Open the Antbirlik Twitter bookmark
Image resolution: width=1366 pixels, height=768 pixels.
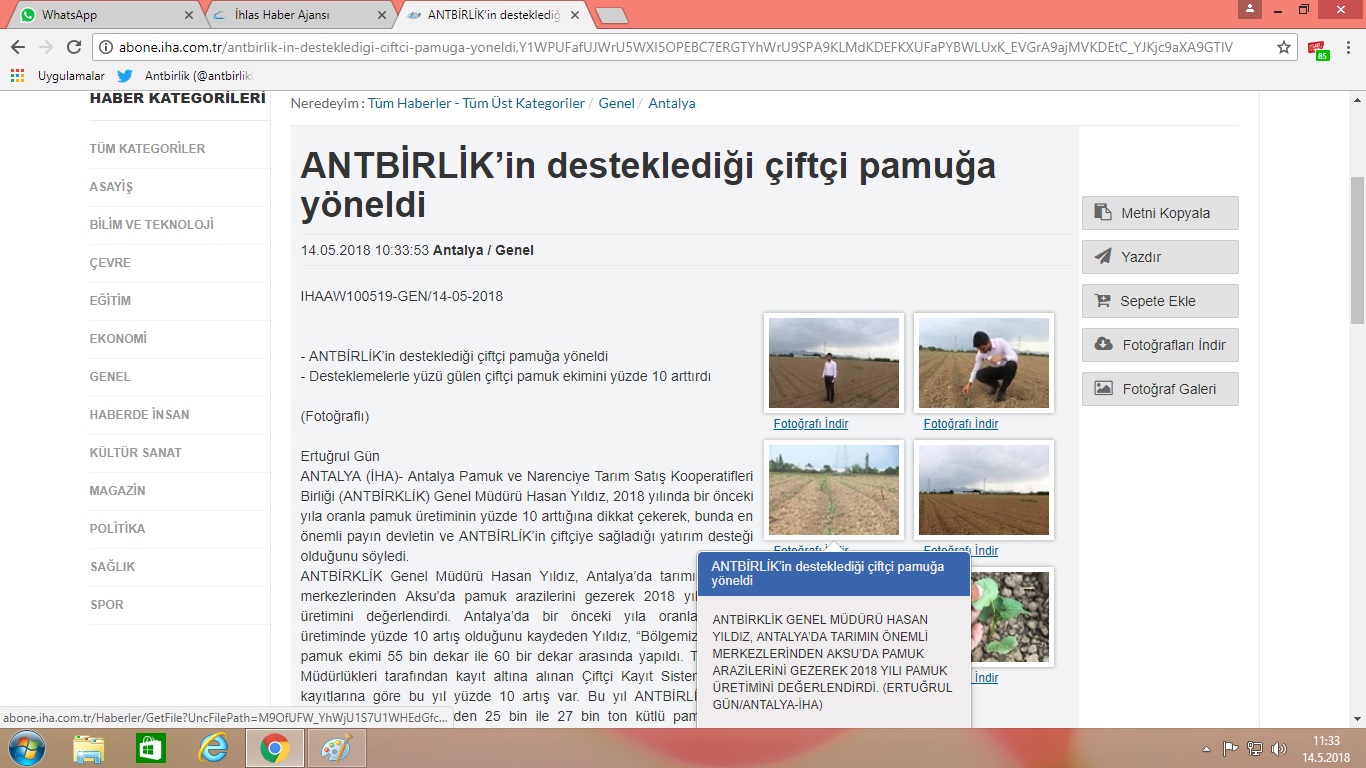point(187,75)
